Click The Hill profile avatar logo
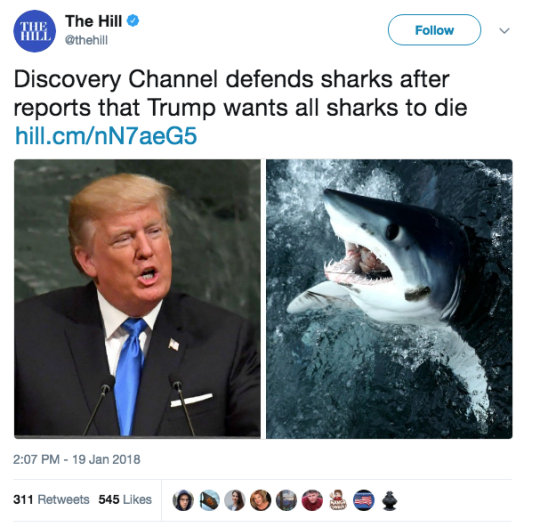 pos(34,31)
